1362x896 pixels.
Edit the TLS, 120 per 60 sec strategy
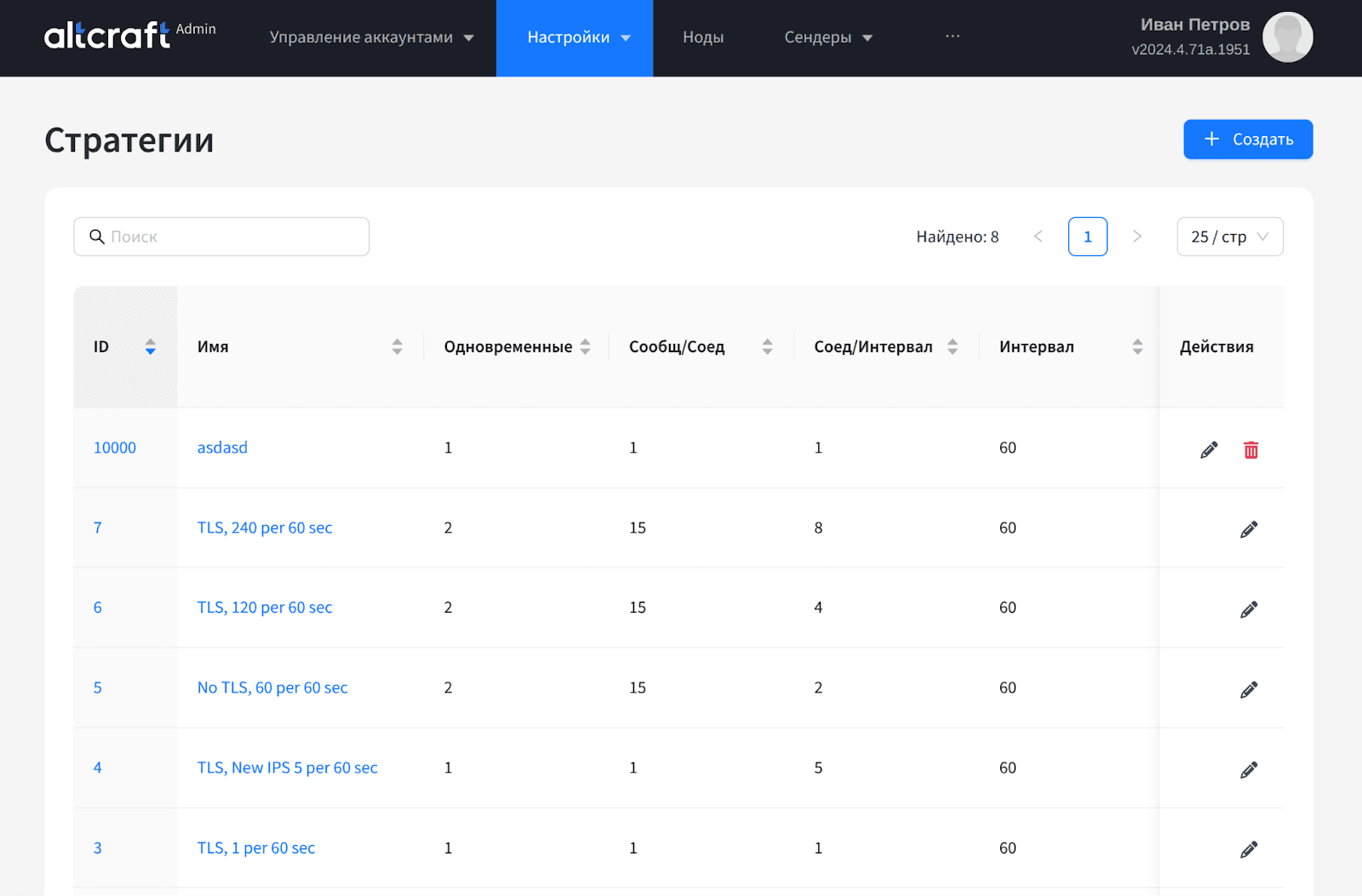1248,609
